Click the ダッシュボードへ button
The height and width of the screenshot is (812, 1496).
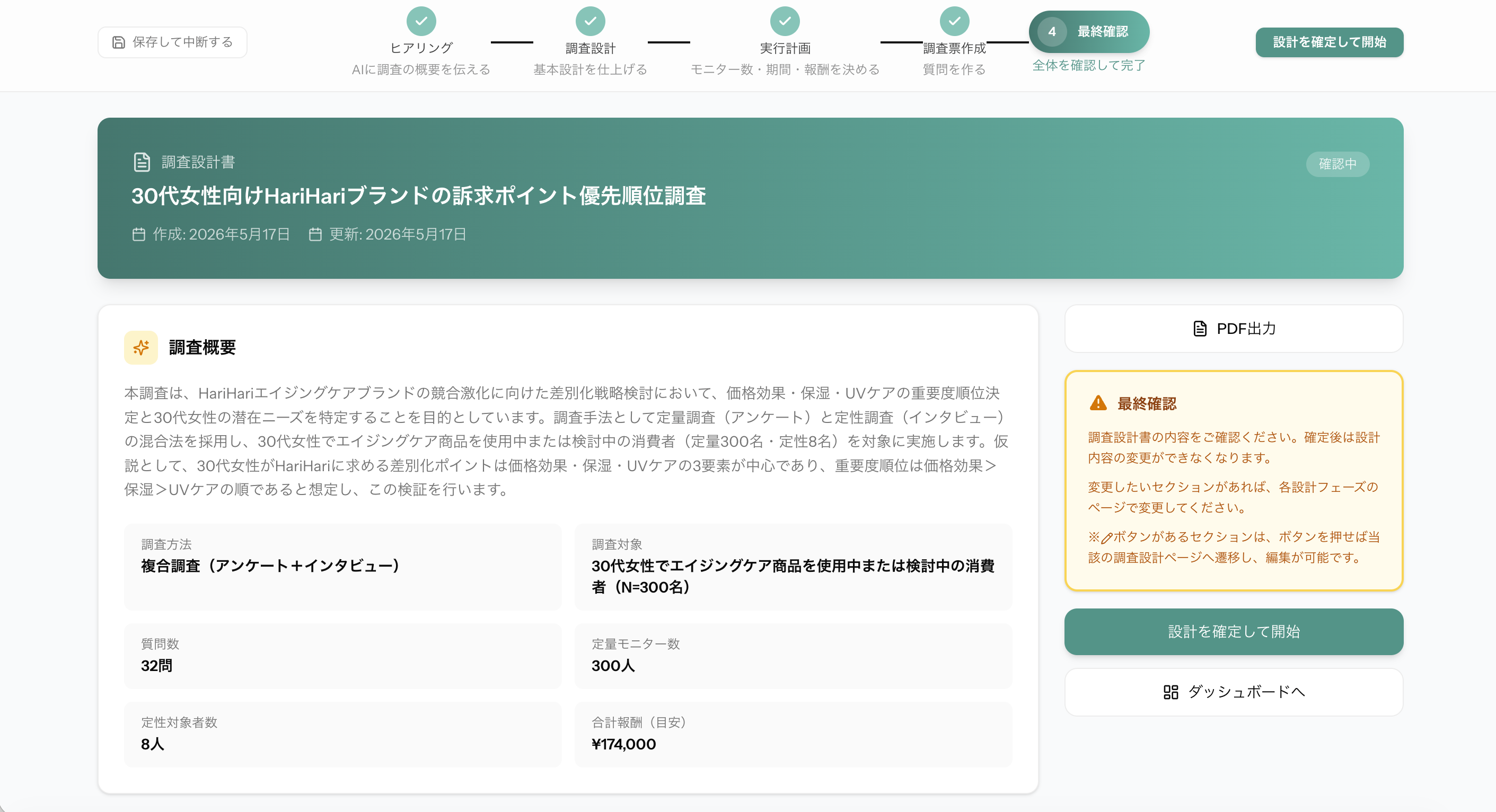point(1234,692)
